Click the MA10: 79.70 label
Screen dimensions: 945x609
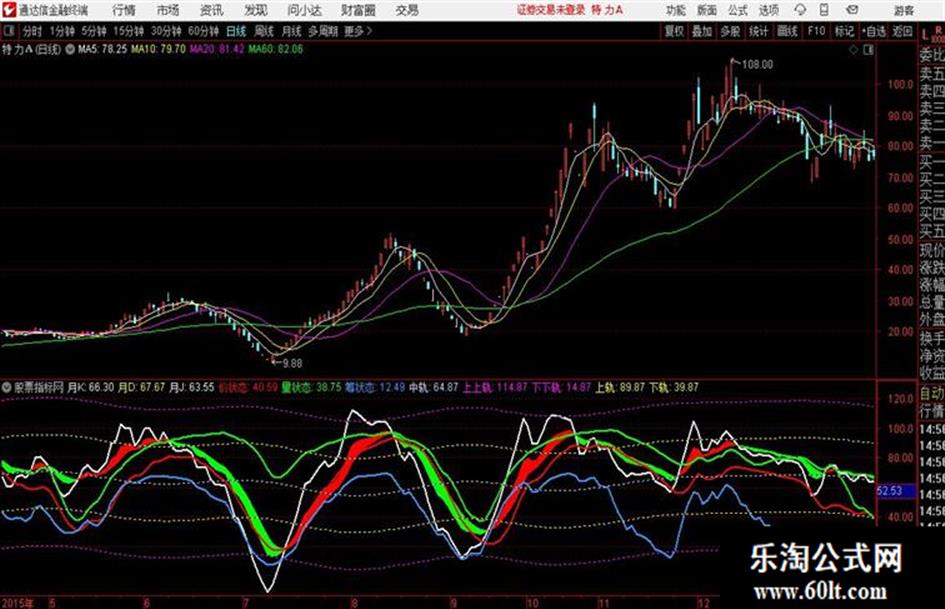(x=159, y=49)
